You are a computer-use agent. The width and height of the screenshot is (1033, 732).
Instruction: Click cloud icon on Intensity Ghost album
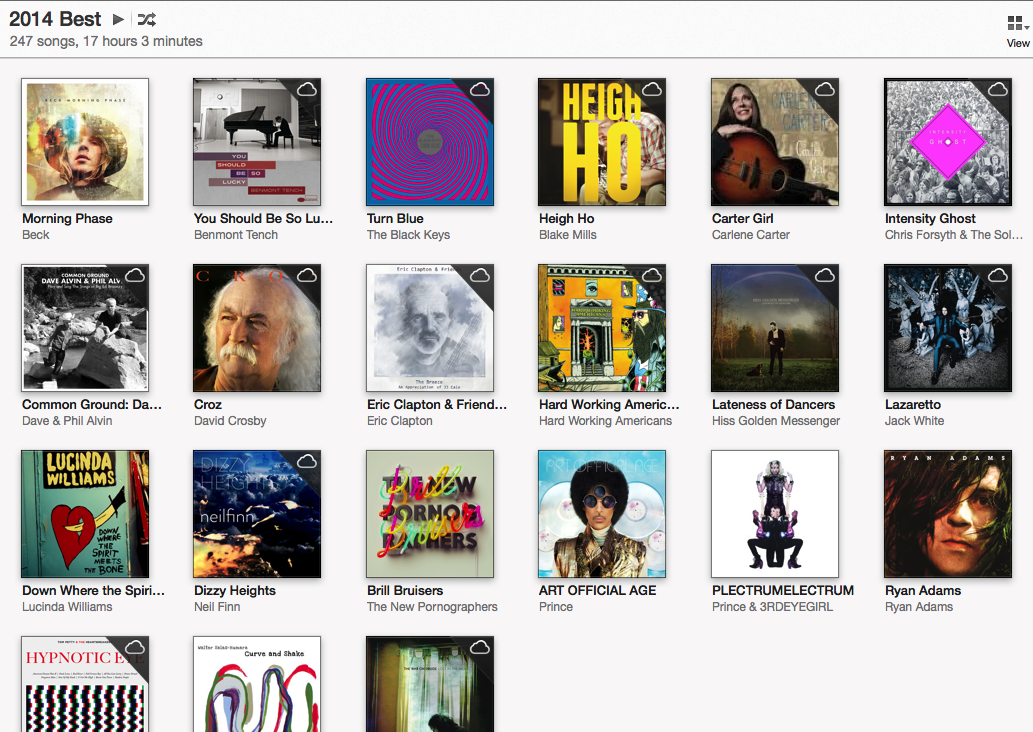997,89
